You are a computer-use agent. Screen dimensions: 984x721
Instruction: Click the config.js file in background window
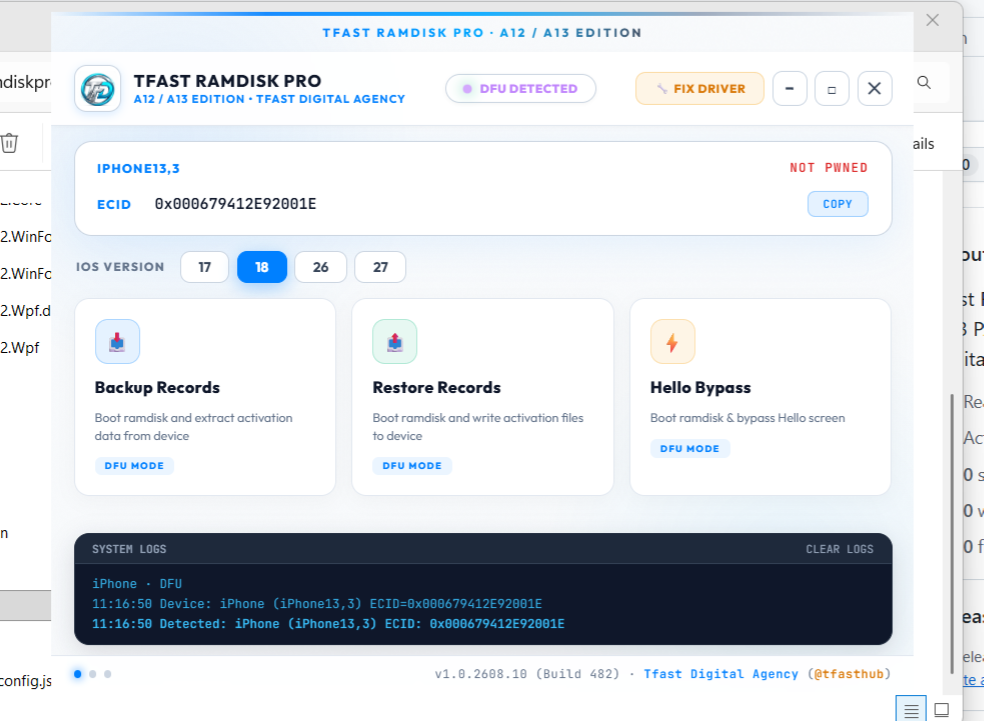(x=26, y=681)
